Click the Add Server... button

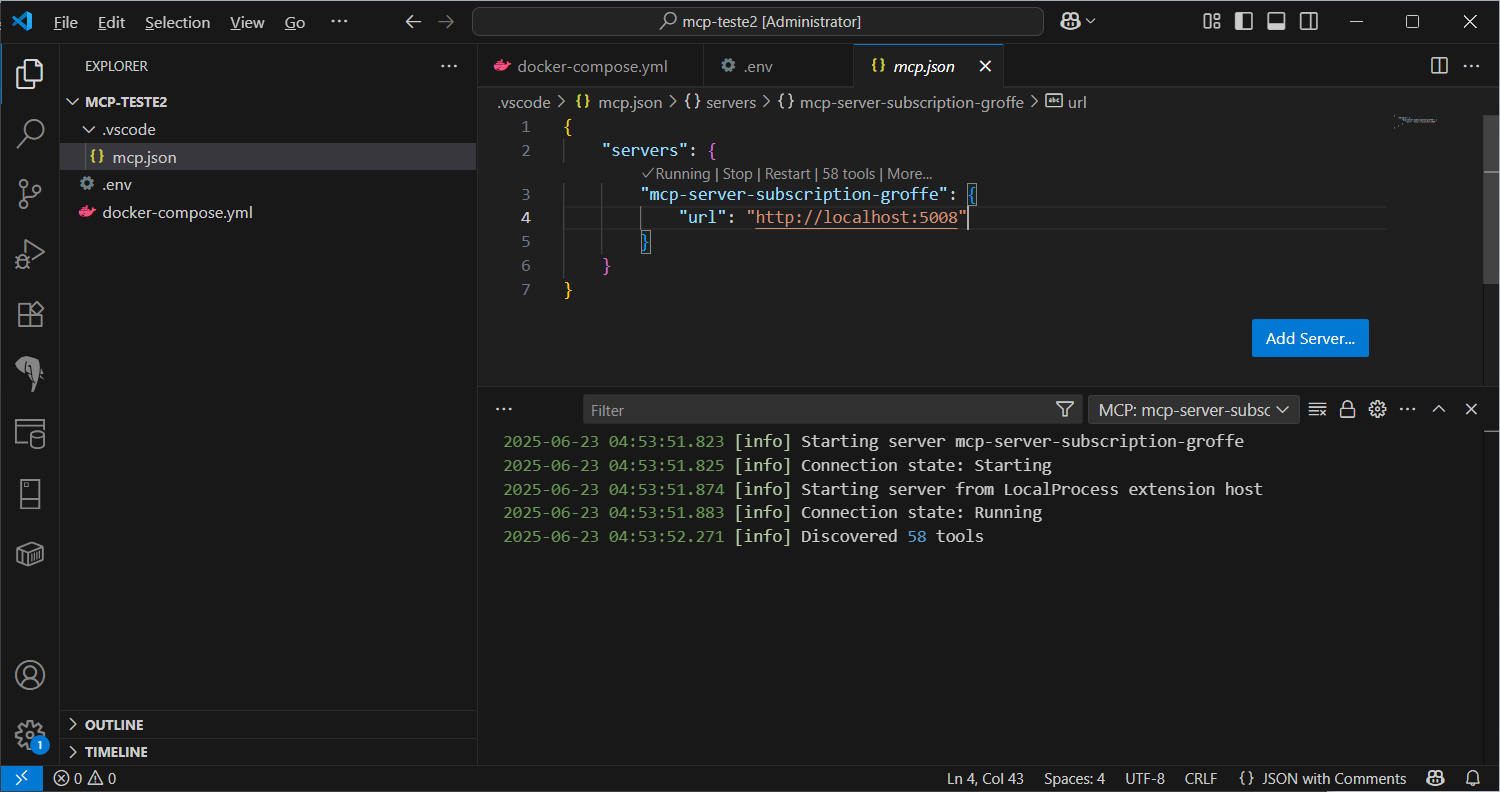pos(1309,338)
